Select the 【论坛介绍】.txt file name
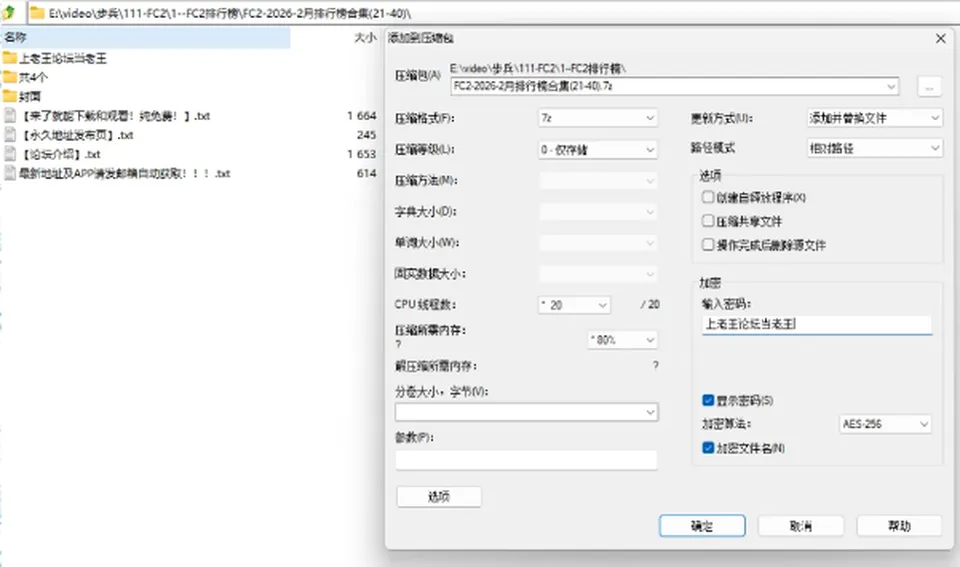 pyautogui.click(x=61, y=154)
